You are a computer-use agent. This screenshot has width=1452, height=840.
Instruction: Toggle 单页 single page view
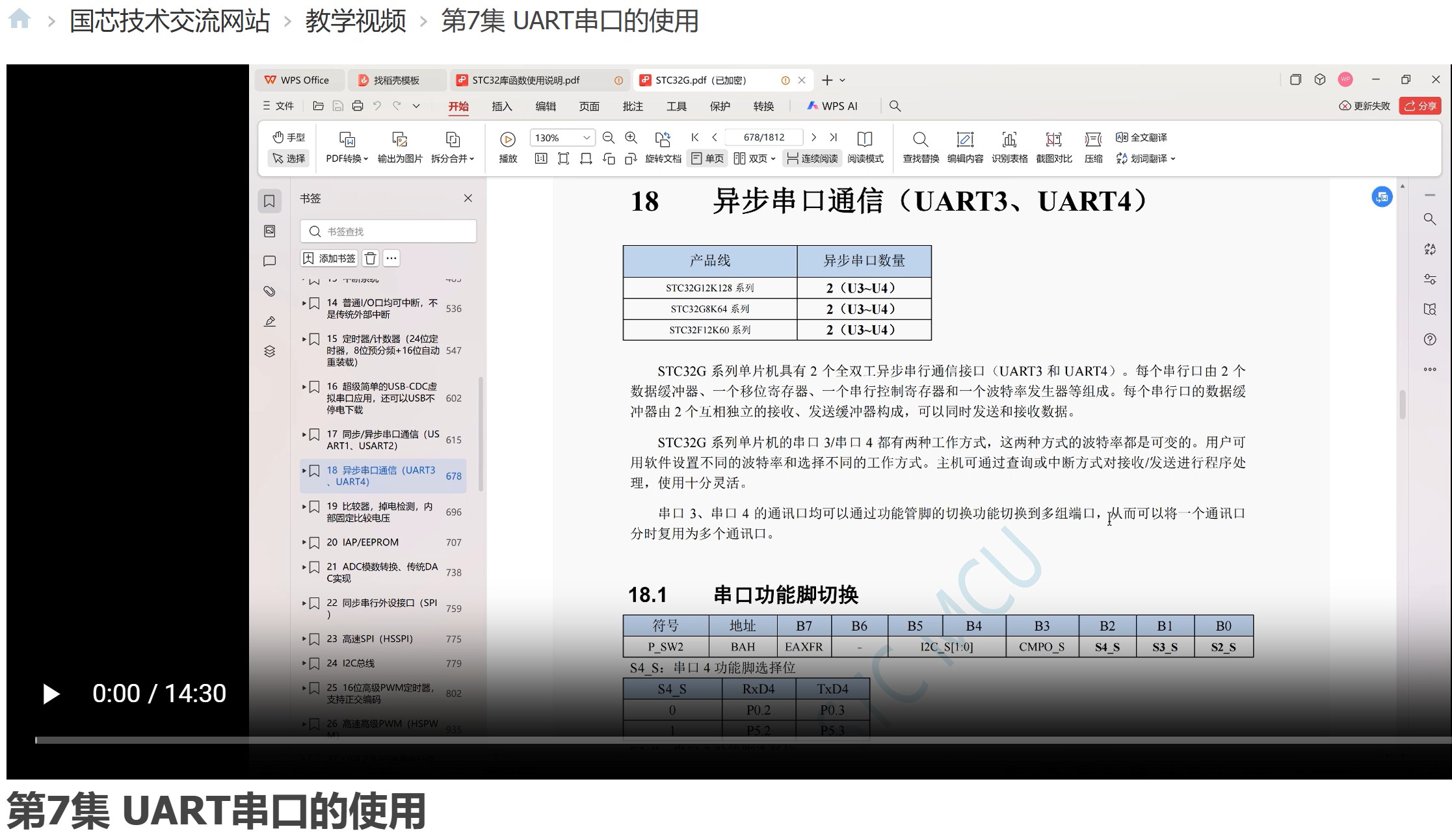coord(707,158)
